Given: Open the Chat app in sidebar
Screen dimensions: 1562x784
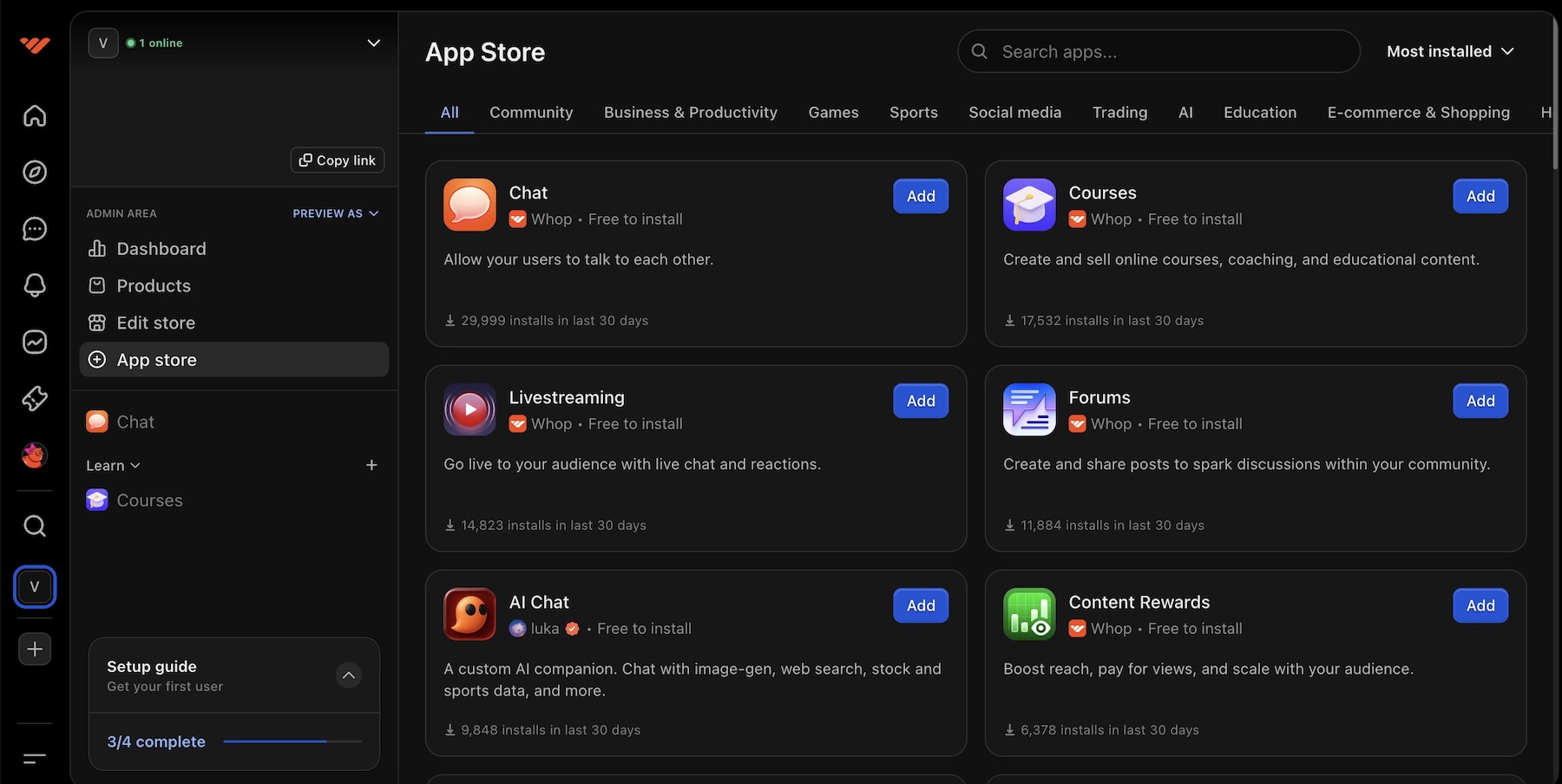Looking at the screenshot, I should point(234,422).
